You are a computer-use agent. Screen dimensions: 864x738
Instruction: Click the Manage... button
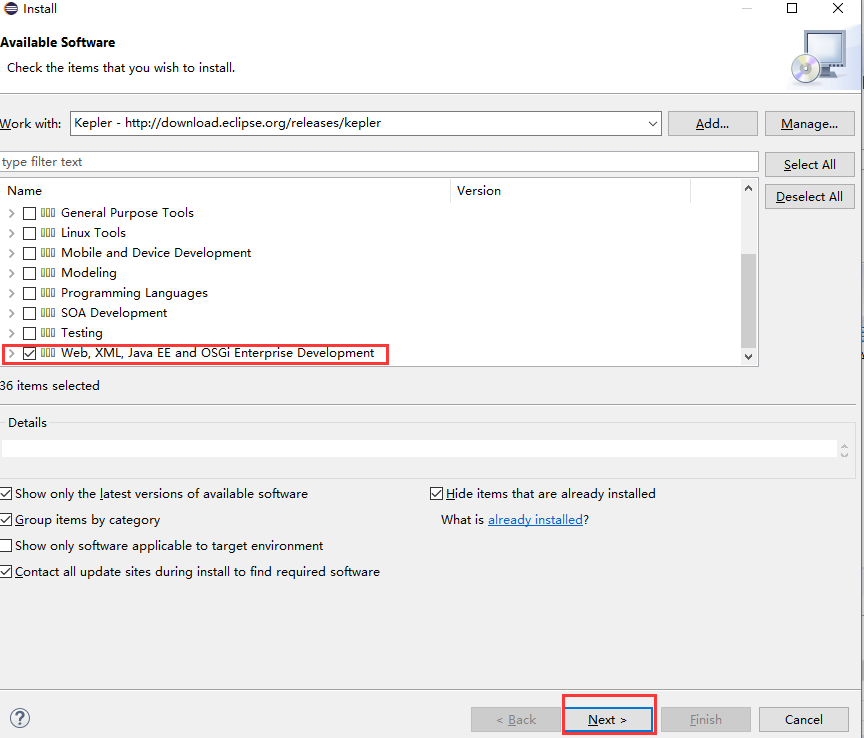(x=809, y=123)
